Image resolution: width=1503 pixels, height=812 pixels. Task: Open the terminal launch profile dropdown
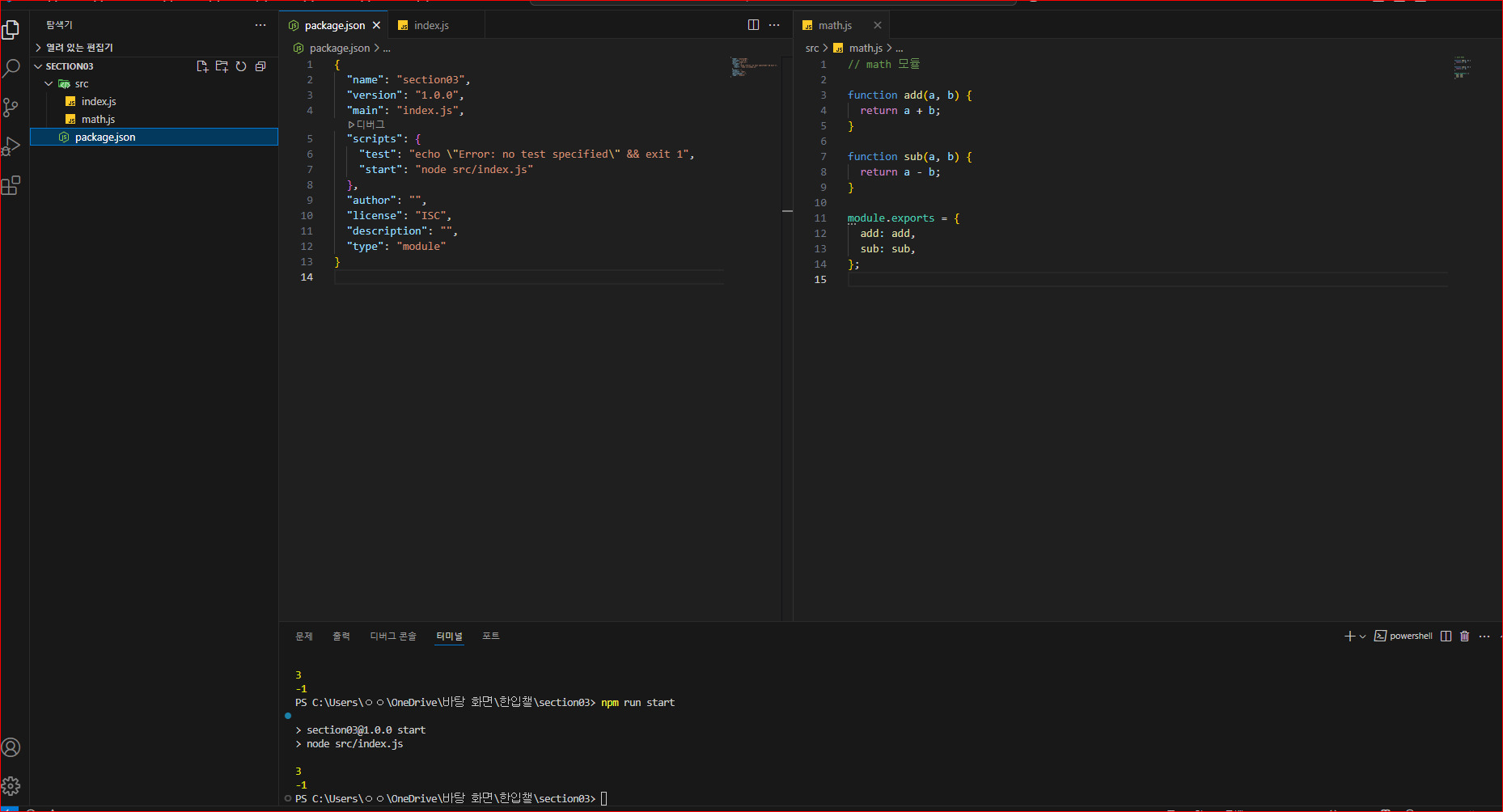1363,636
